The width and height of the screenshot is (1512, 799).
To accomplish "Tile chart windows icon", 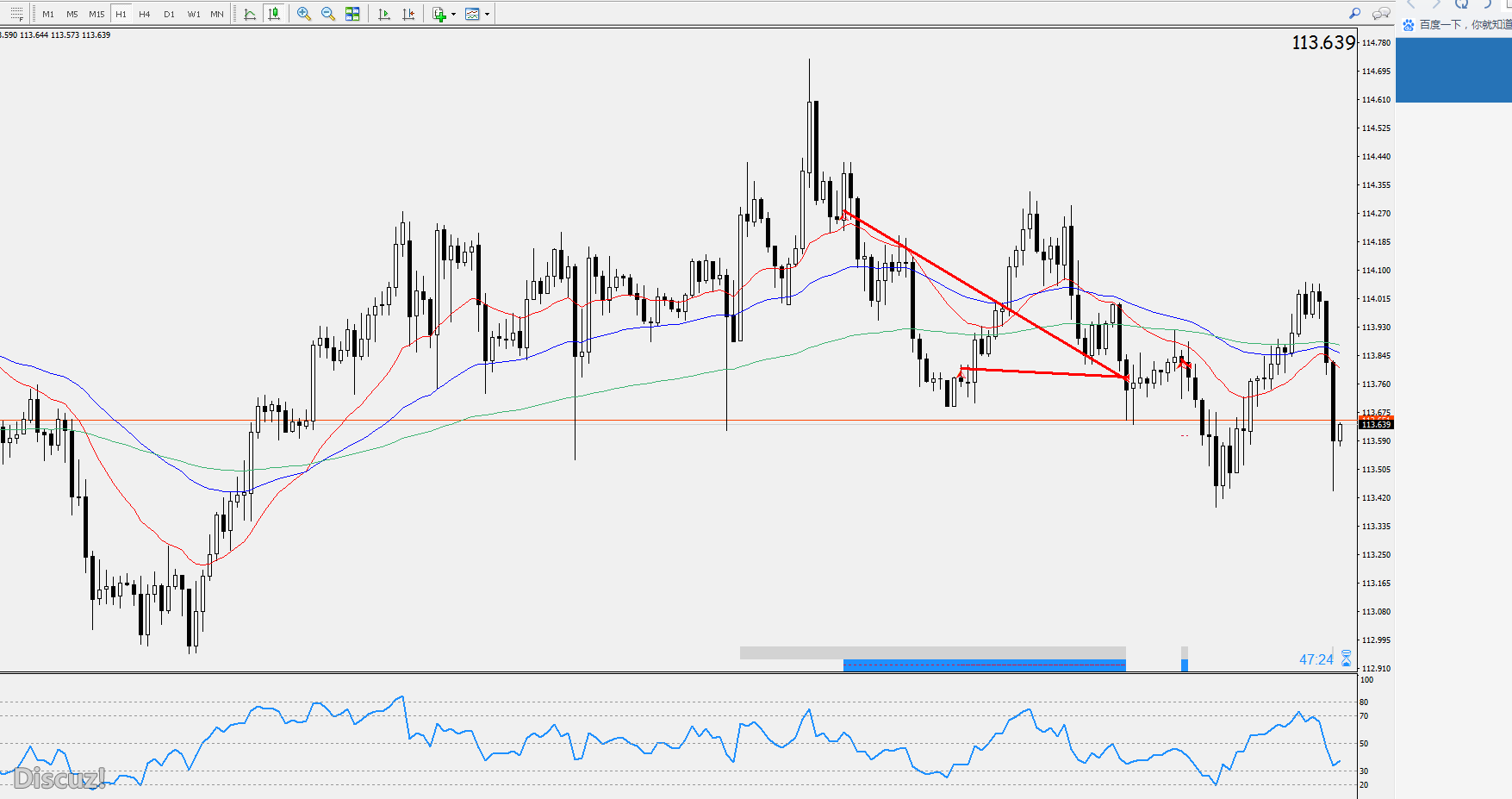I will pos(352,14).
